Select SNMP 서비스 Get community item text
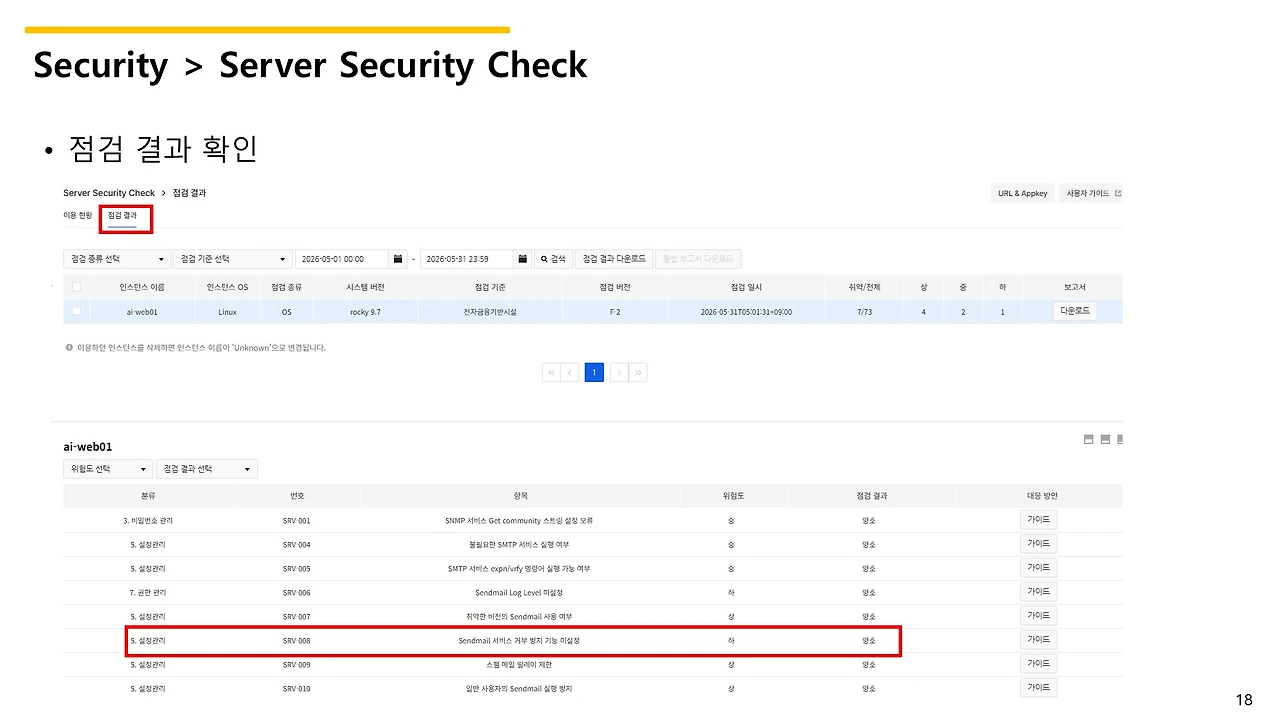 (x=519, y=521)
